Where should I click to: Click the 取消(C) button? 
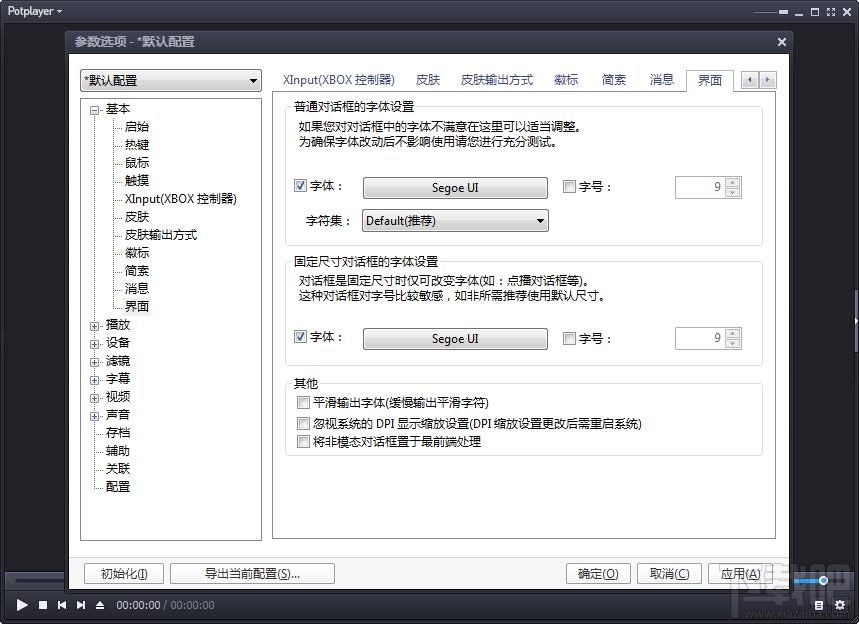click(x=669, y=574)
